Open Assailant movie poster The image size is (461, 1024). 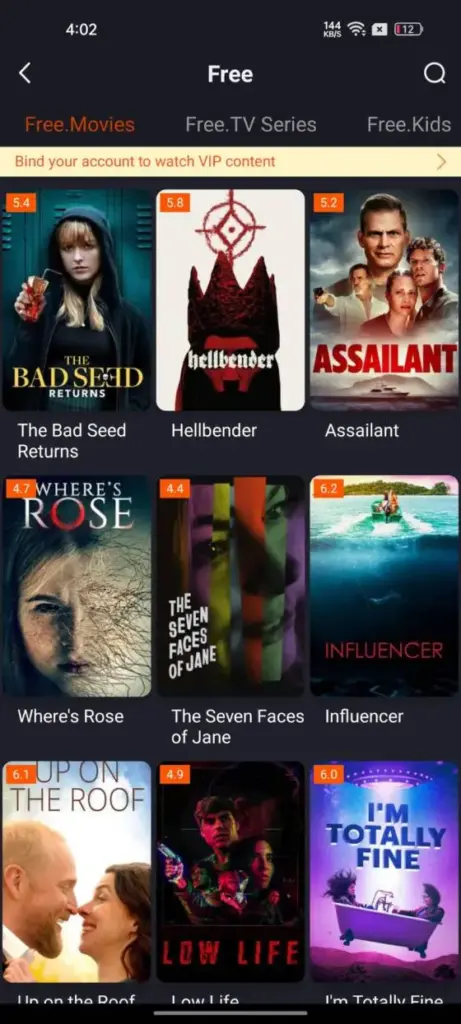[384, 300]
